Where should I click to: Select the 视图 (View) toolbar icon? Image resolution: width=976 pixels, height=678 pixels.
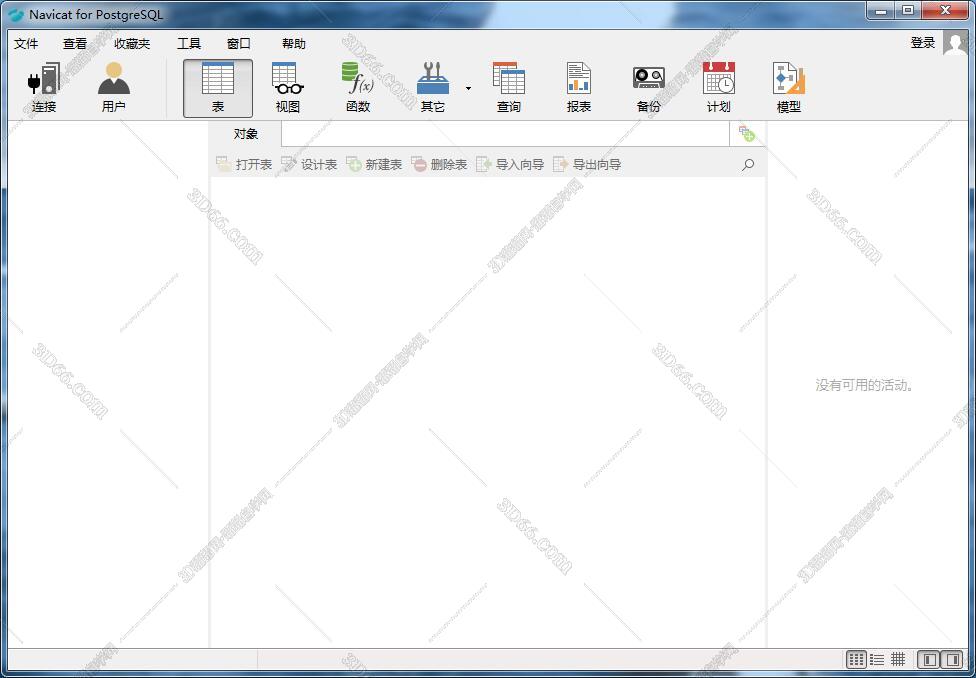(288, 87)
